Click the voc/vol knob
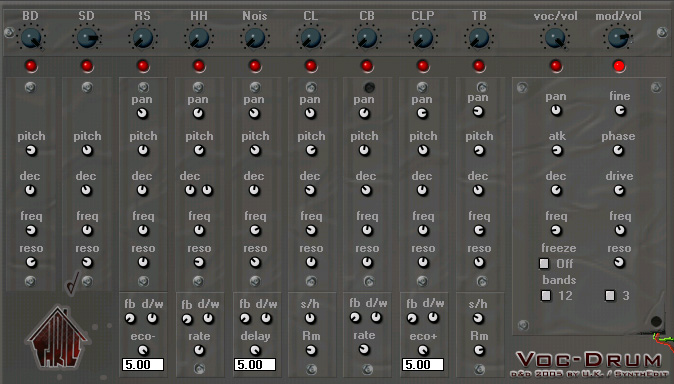This screenshot has height=384, width=674. (555, 38)
